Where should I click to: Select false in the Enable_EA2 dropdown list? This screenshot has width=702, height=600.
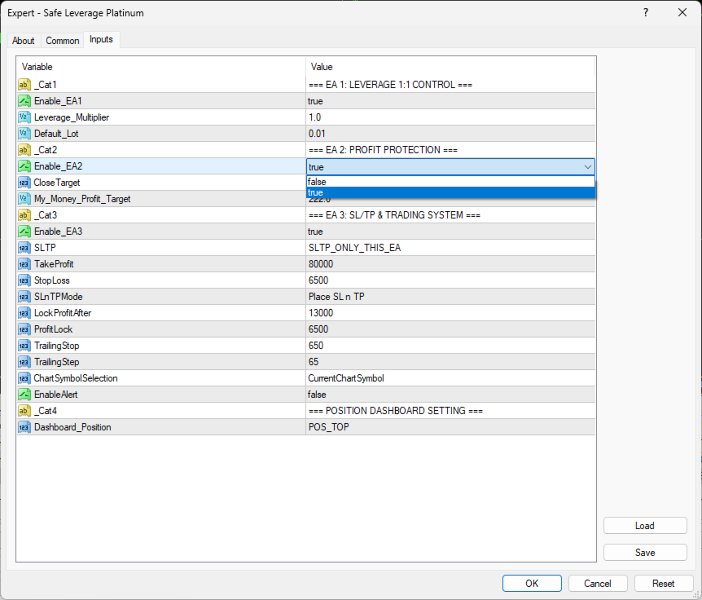click(450, 181)
